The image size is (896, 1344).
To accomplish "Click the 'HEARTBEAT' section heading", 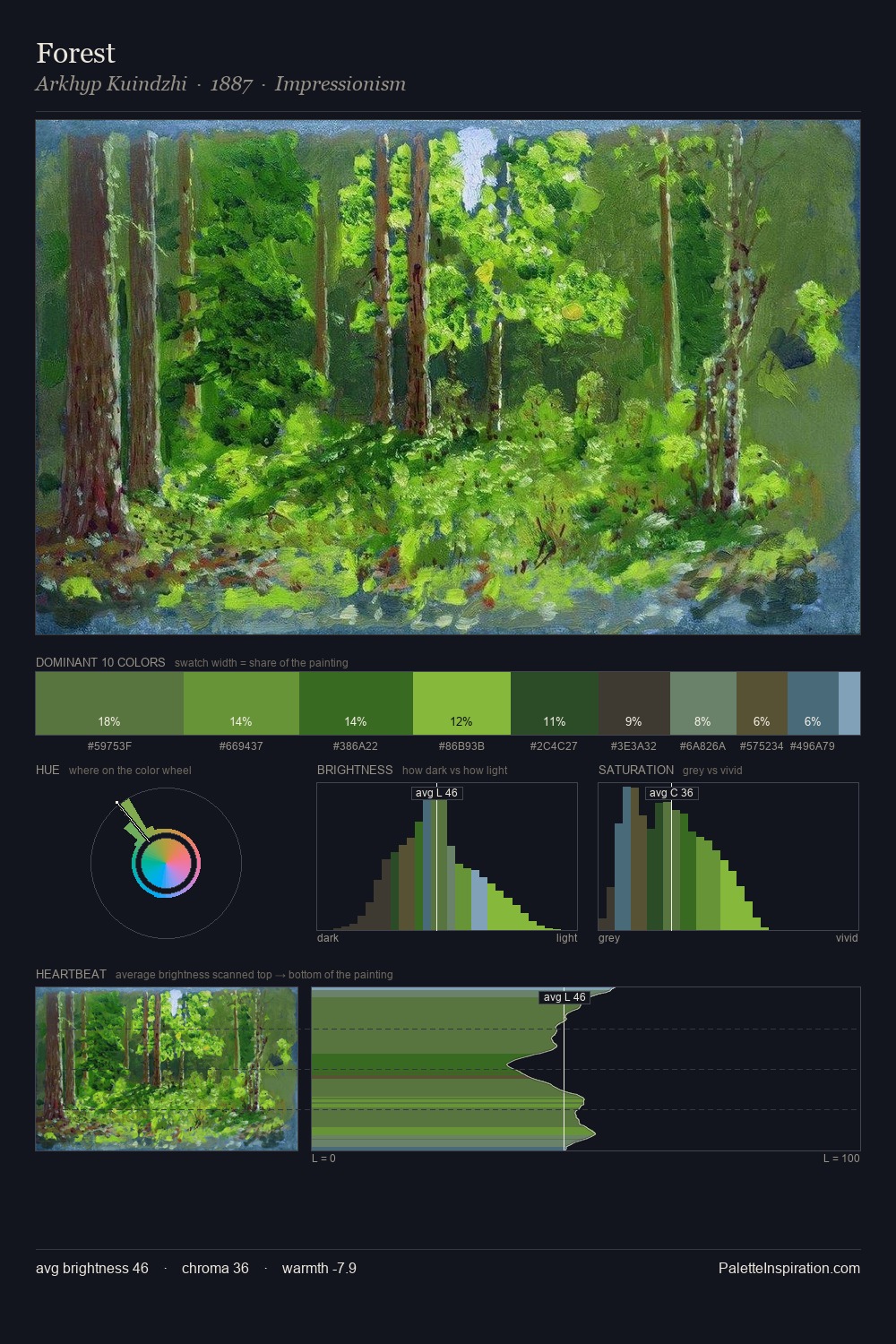I will click(x=71, y=974).
